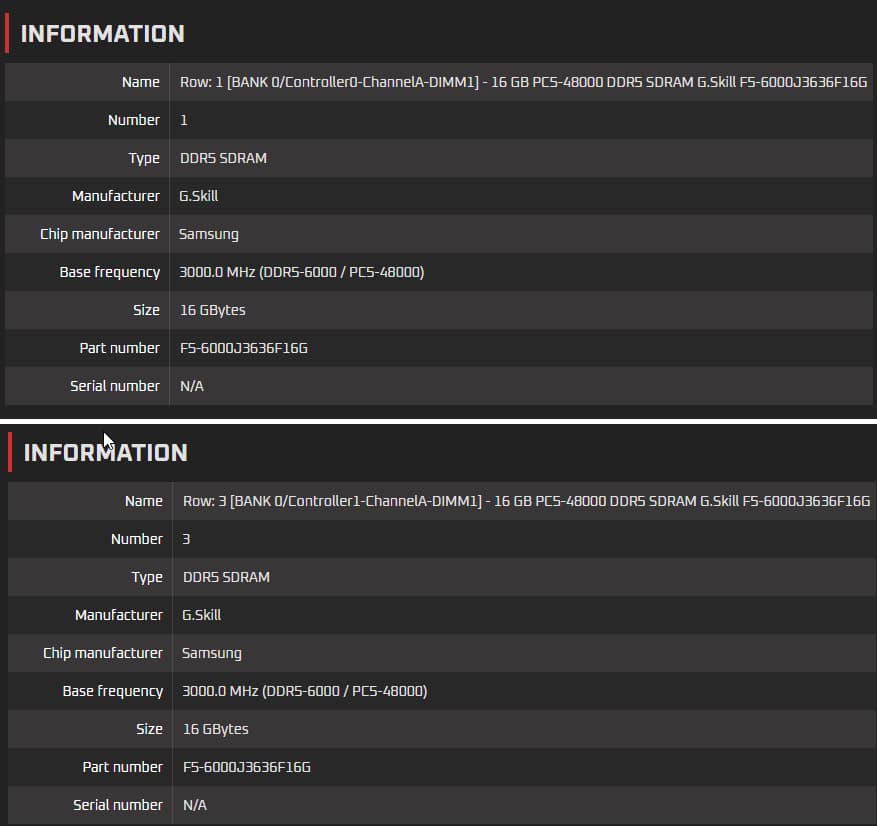This screenshot has height=826, width=877.
Task: Select N/A serial number in second panel
Action: (x=195, y=805)
